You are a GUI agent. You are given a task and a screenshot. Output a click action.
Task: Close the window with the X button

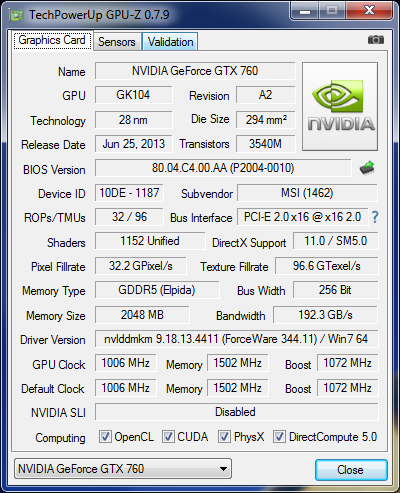coord(368,11)
